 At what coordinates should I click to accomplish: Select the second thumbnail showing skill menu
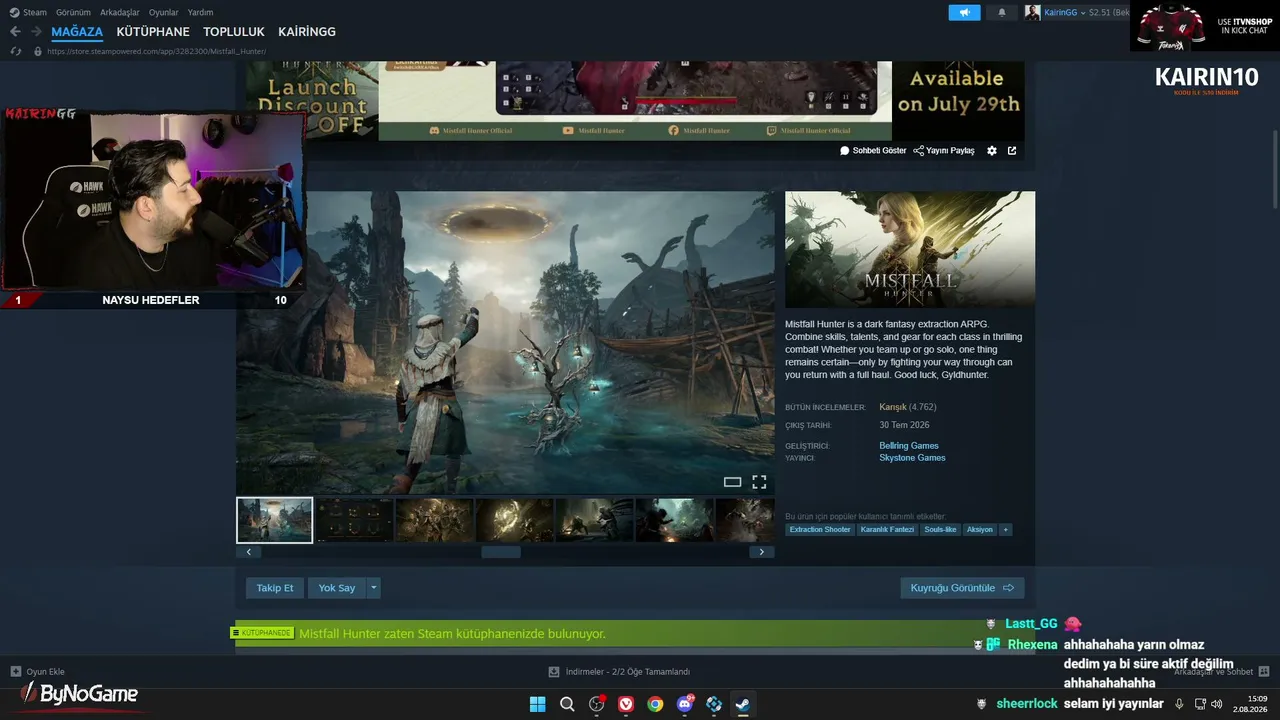coord(355,520)
